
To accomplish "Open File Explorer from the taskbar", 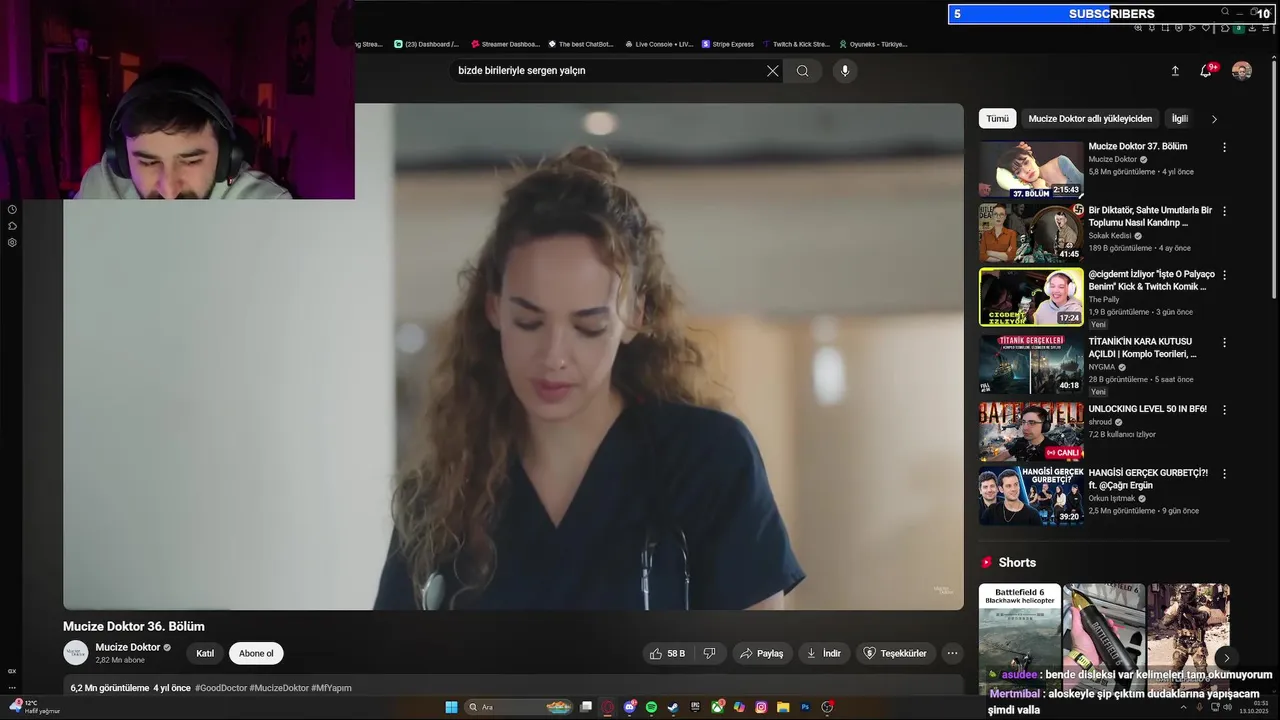I will coord(783,707).
